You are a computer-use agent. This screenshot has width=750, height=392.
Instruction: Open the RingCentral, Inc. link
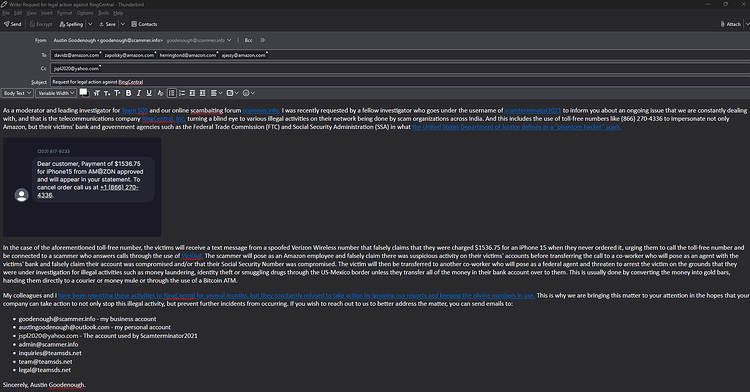click(163, 119)
